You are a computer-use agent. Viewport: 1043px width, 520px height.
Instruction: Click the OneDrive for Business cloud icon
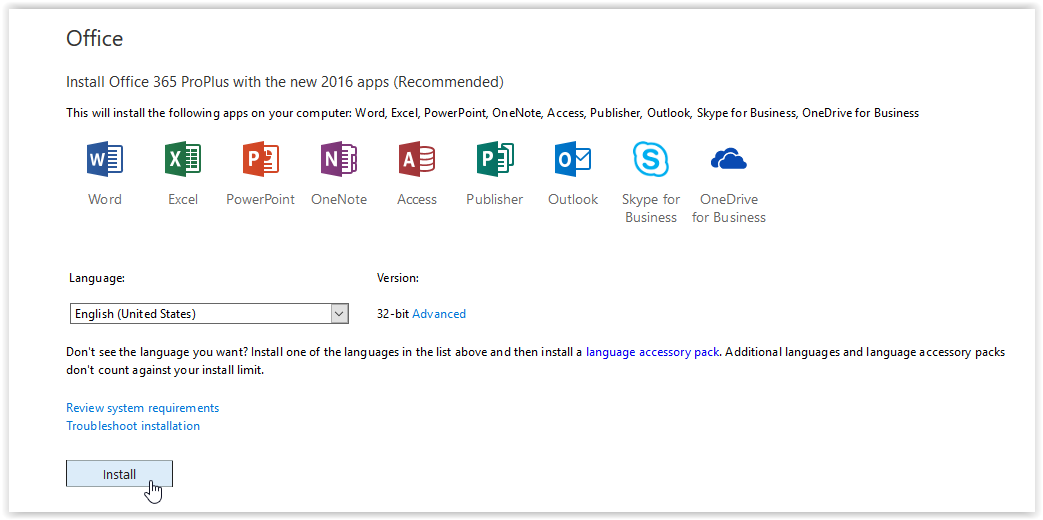point(729,159)
